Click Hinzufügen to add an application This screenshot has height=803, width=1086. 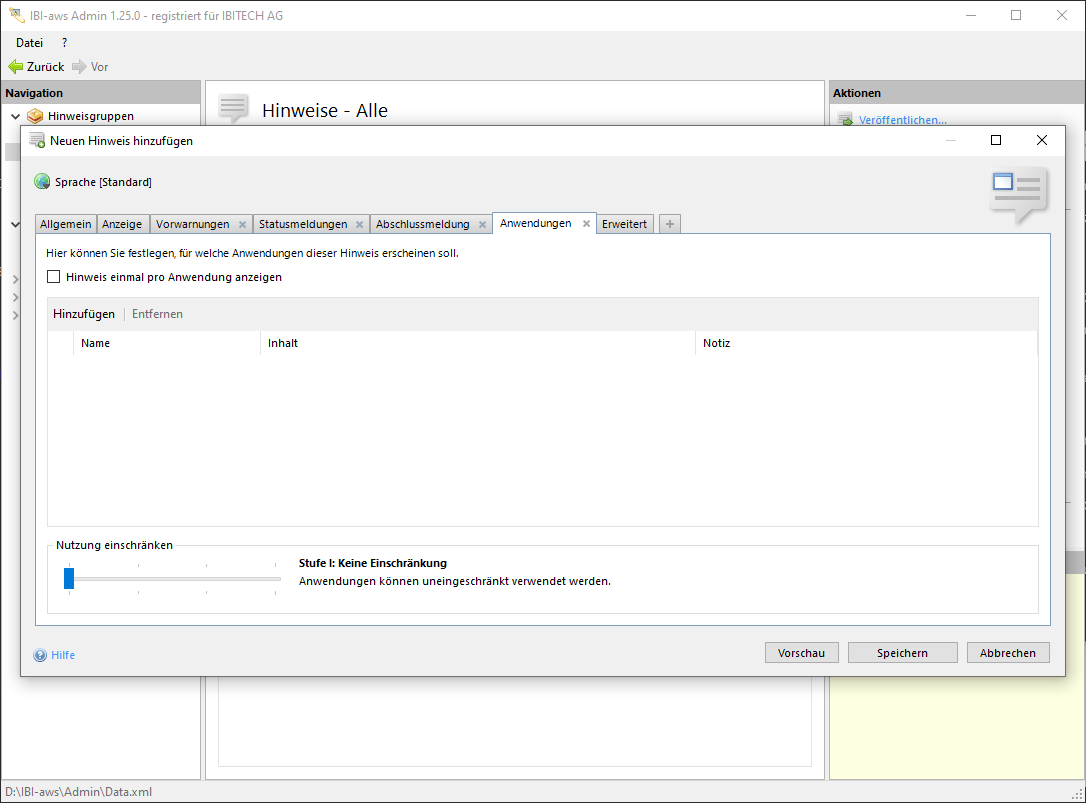[x=84, y=314]
